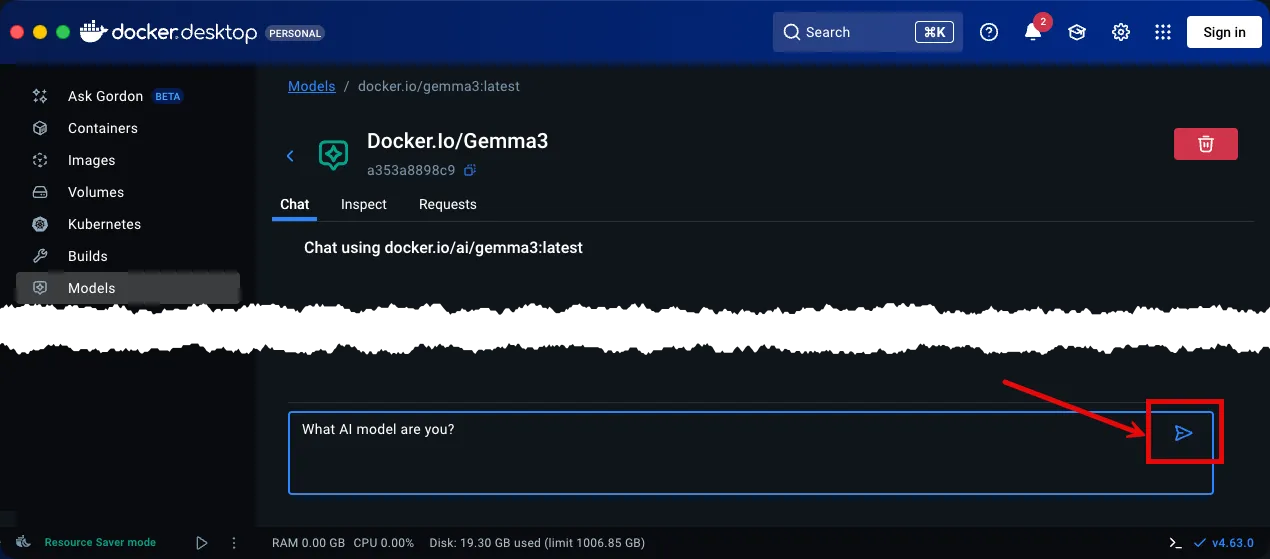Open the apps grid menu
The image size is (1270, 559).
(x=1163, y=32)
